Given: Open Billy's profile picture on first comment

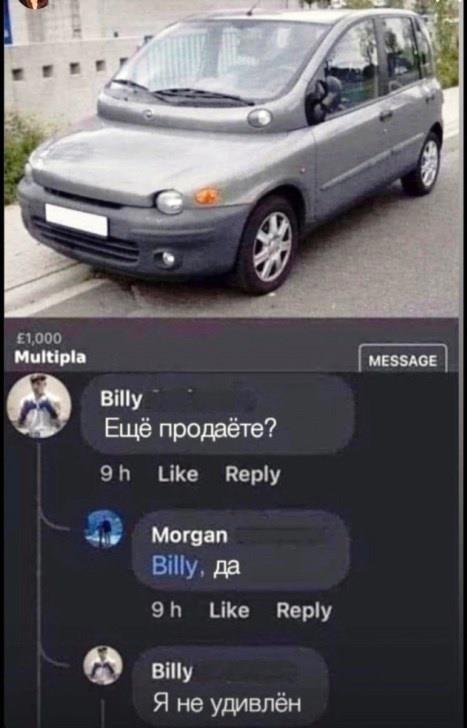Looking at the screenshot, I should point(39,406).
